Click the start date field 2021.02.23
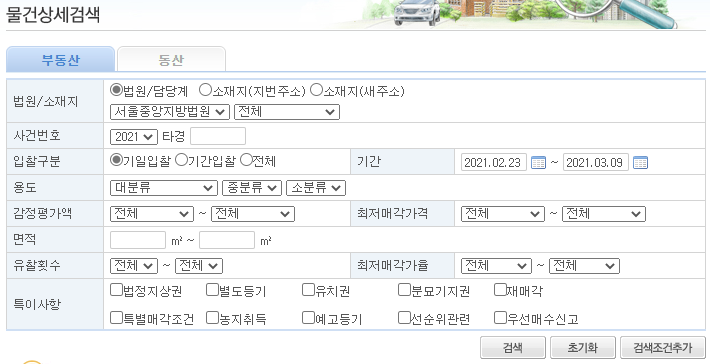 tap(494, 162)
